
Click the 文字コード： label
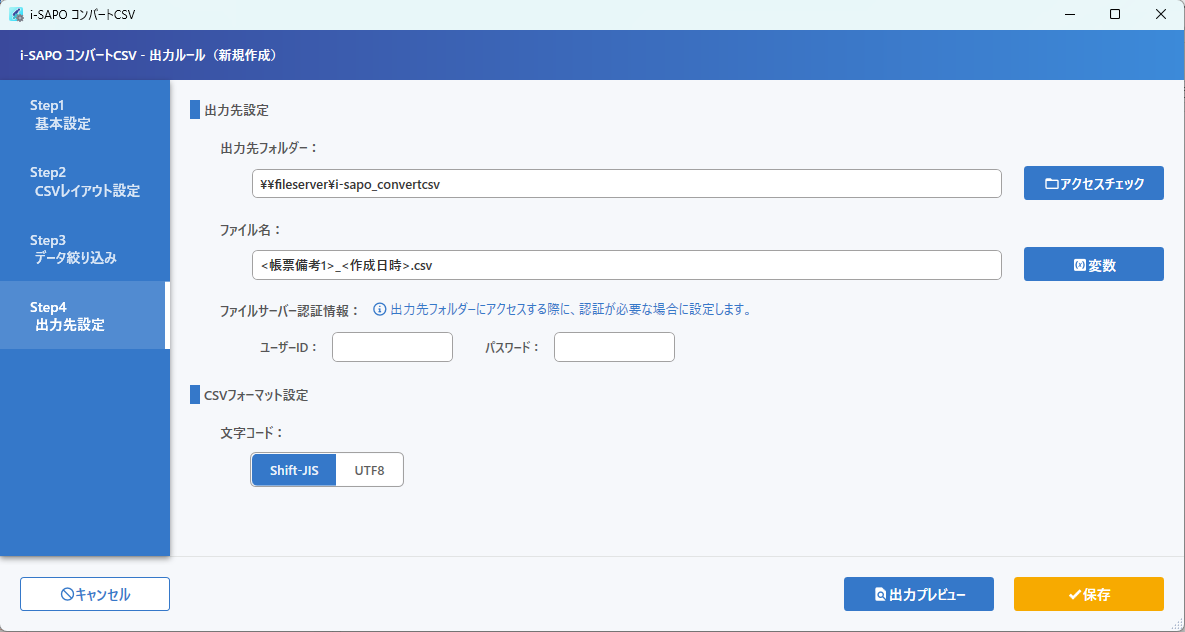click(x=252, y=433)
